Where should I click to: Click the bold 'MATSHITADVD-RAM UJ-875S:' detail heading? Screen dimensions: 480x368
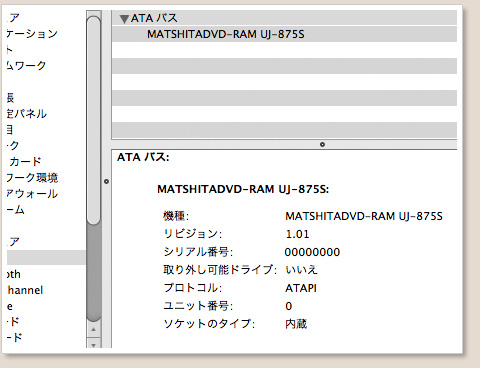click(x=243, y=189)
